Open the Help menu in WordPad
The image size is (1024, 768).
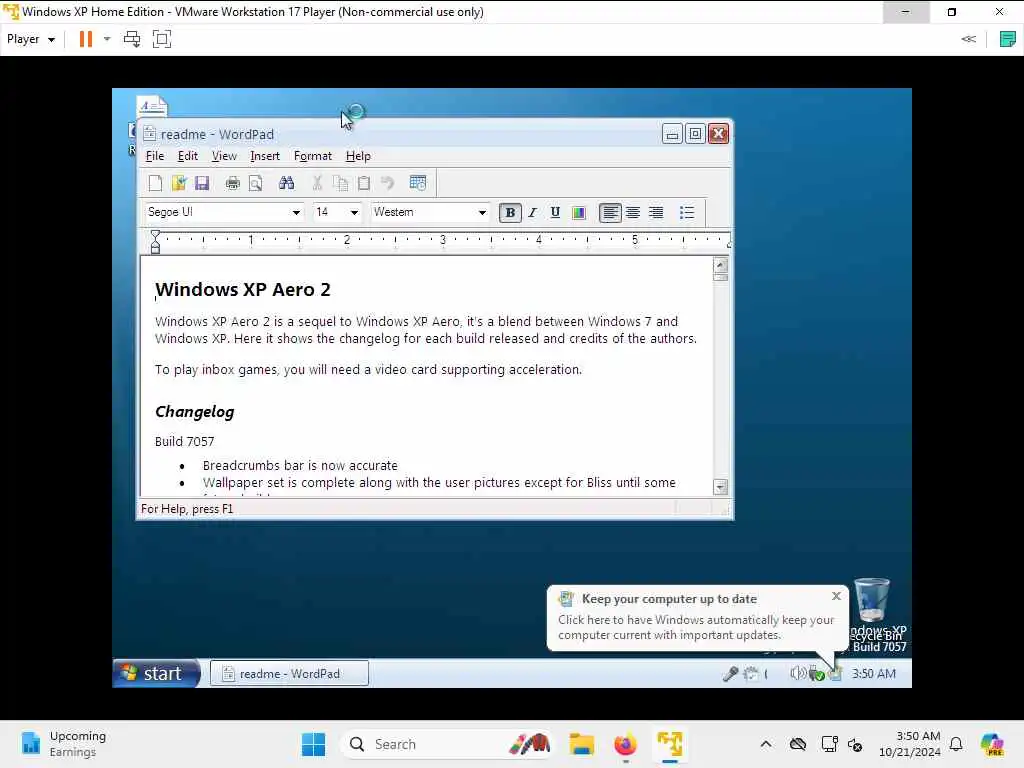(358, 156)
